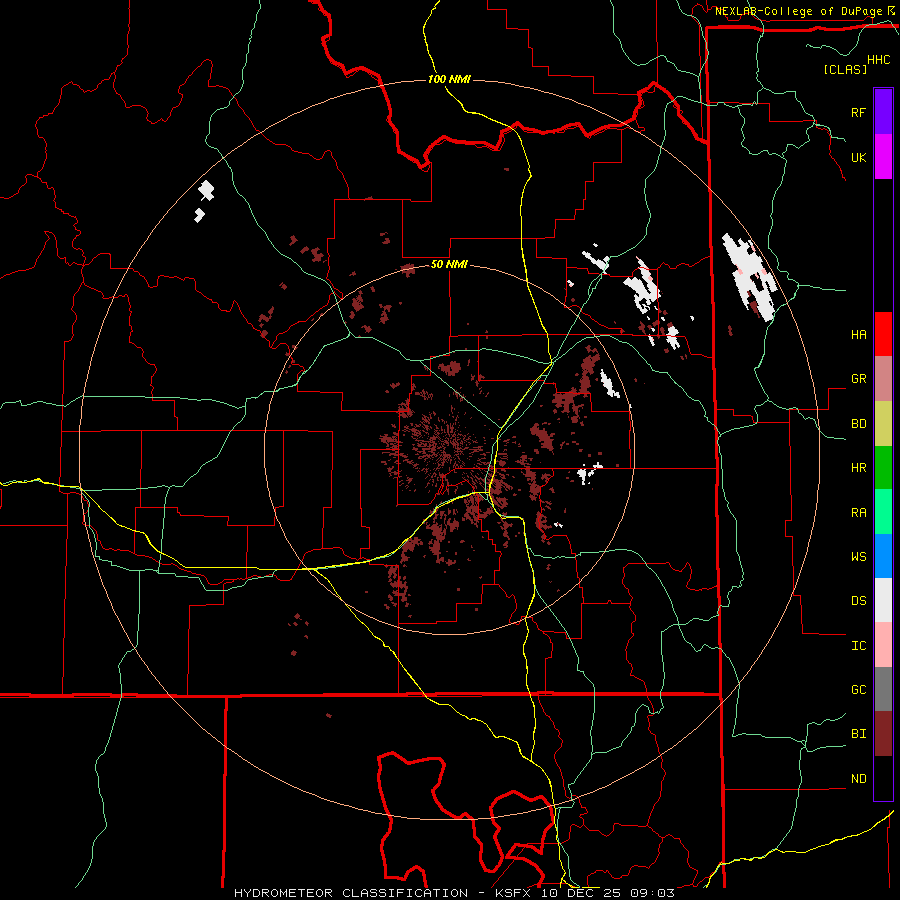Select the BI dark red swatch
This screenshot has height=900, width=900.
[883, 734]
